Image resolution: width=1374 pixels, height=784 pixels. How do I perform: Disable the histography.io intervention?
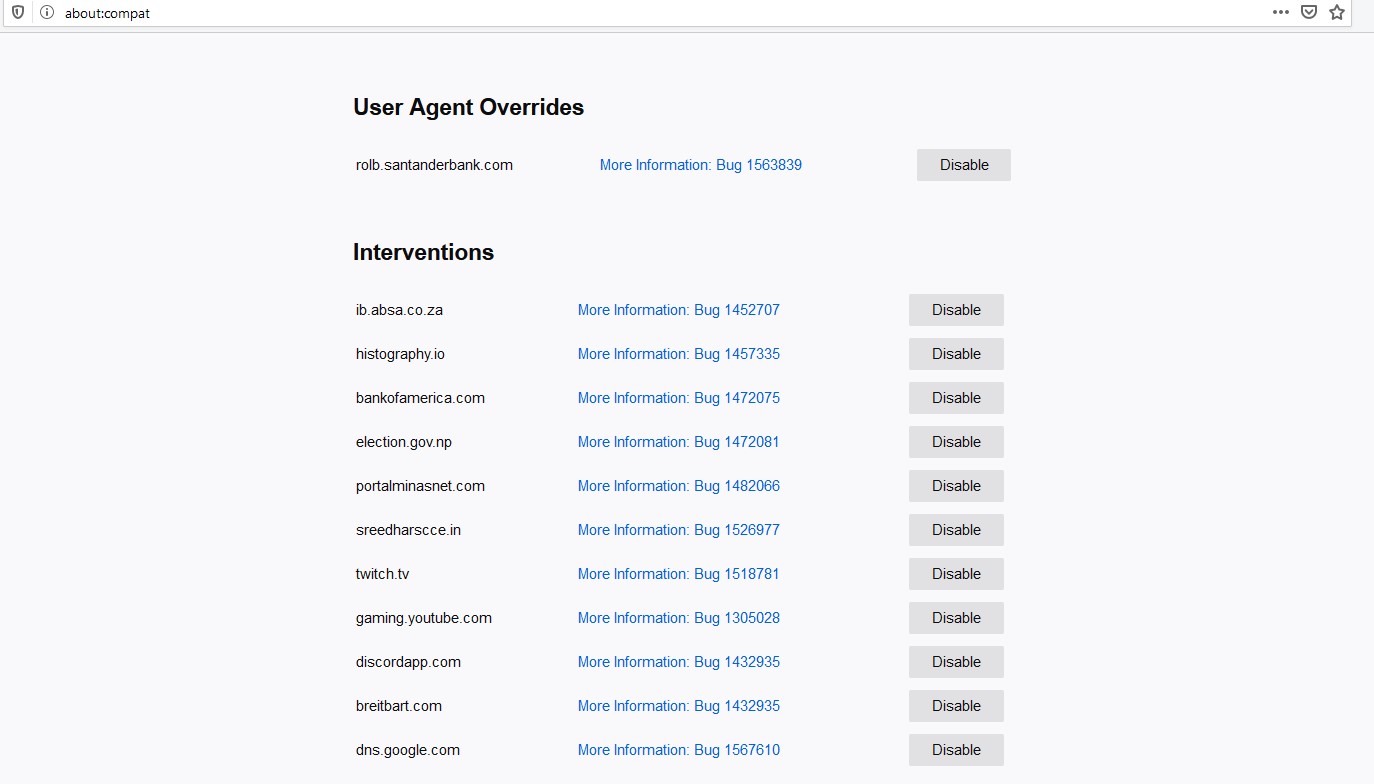coord(956,354)
